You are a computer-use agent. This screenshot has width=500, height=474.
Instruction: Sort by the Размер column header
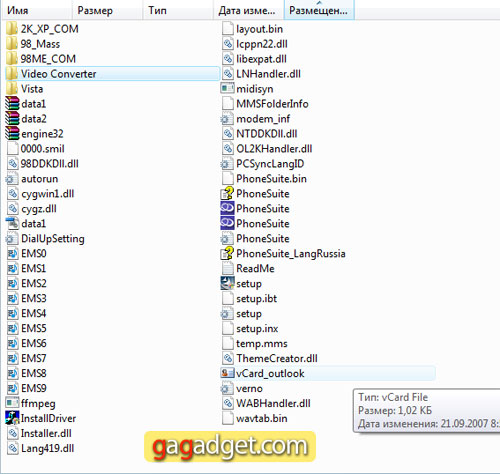coord(95,10)
